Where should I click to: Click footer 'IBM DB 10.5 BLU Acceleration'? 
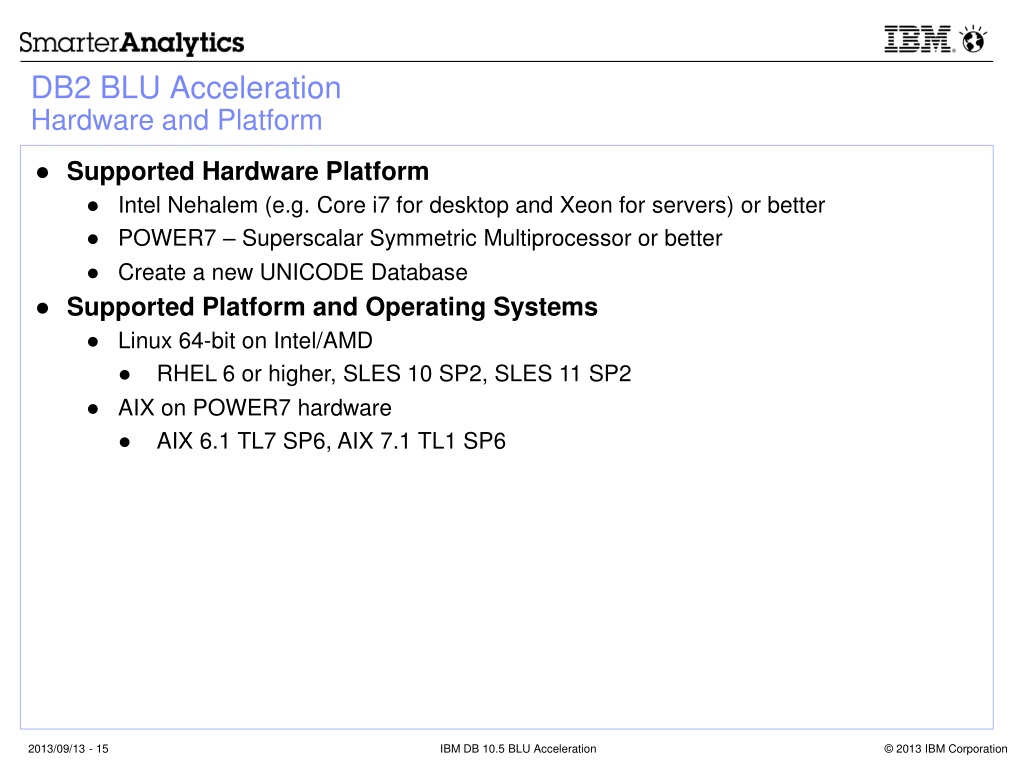518,749
